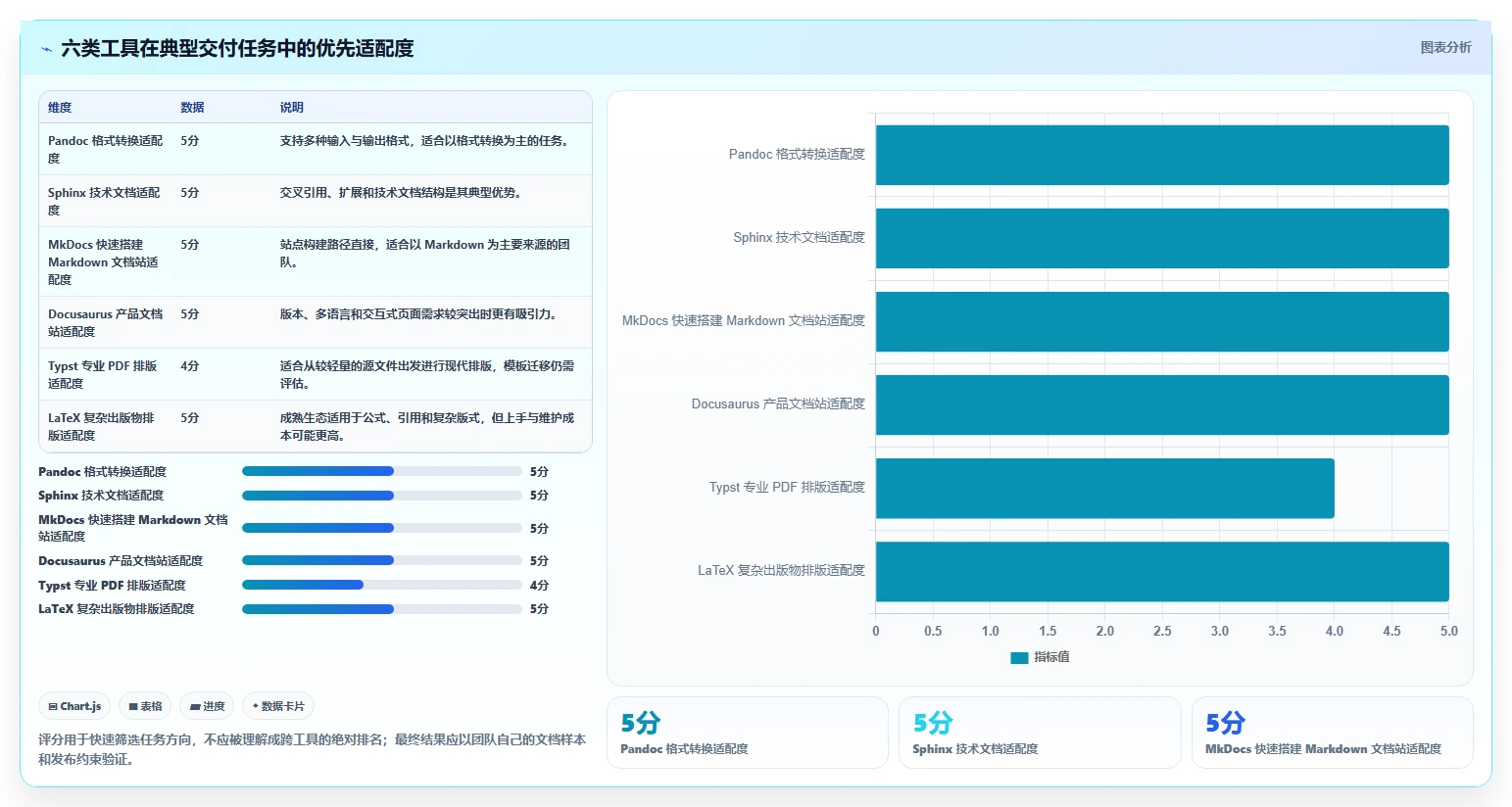
Task: Select the Chart.js tag chip
Action: 74,706
